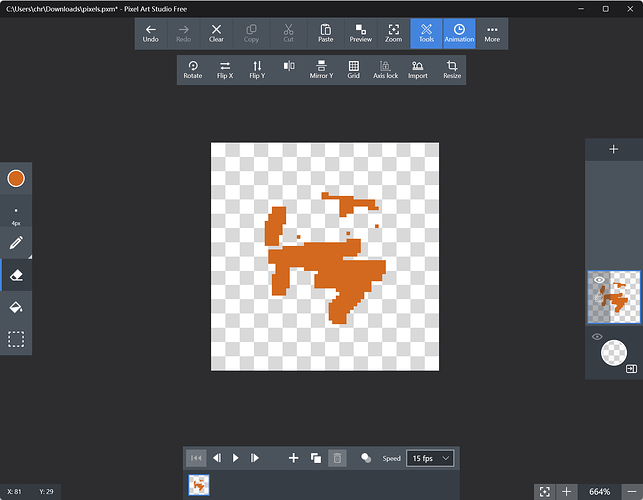
Task: Enable Axis lock
Action: point(385,69)
